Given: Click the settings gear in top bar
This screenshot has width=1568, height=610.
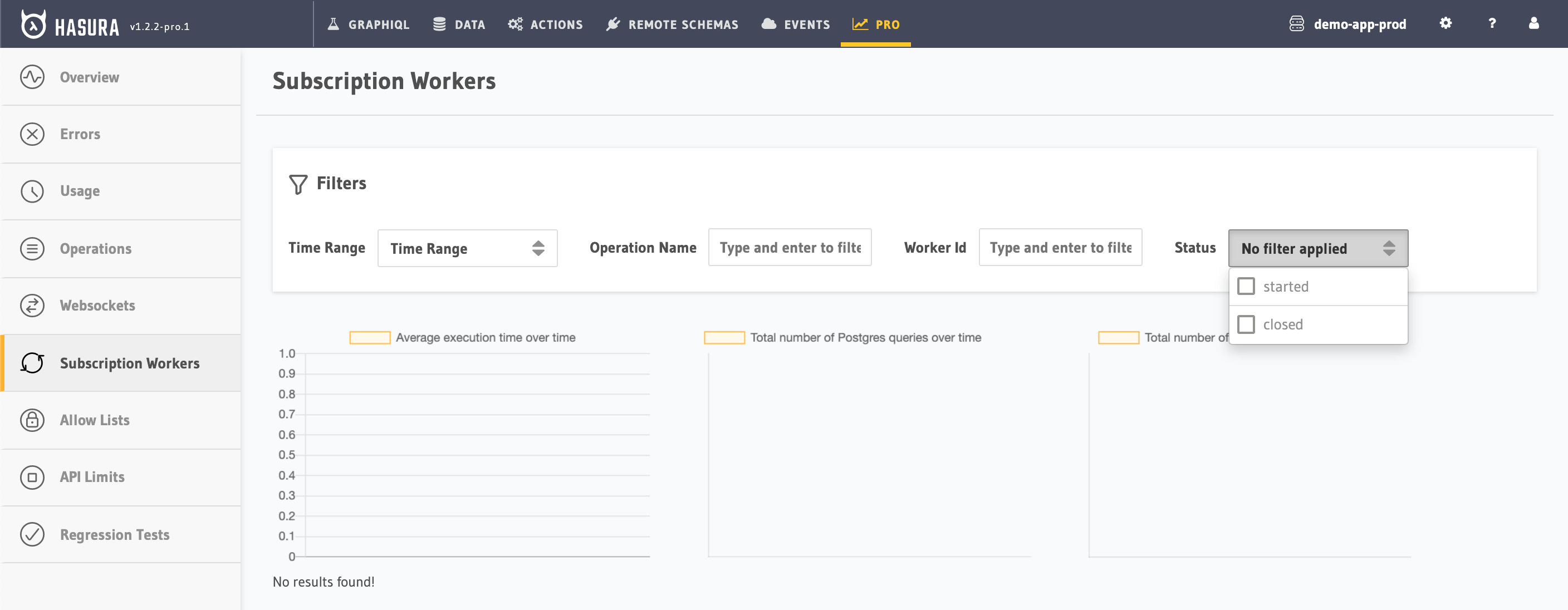Looking at the screenshot, I should 1445,24.
